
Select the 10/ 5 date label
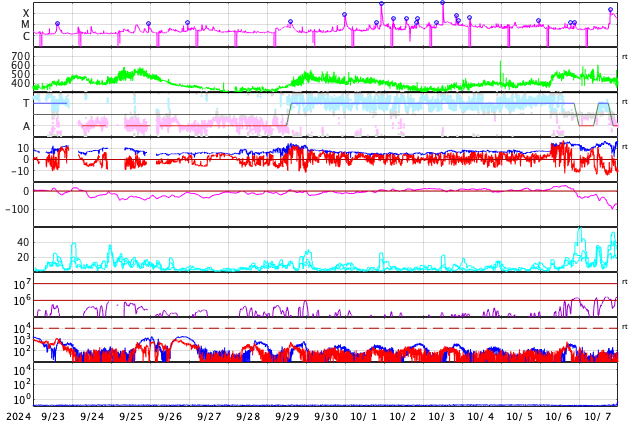520,417
